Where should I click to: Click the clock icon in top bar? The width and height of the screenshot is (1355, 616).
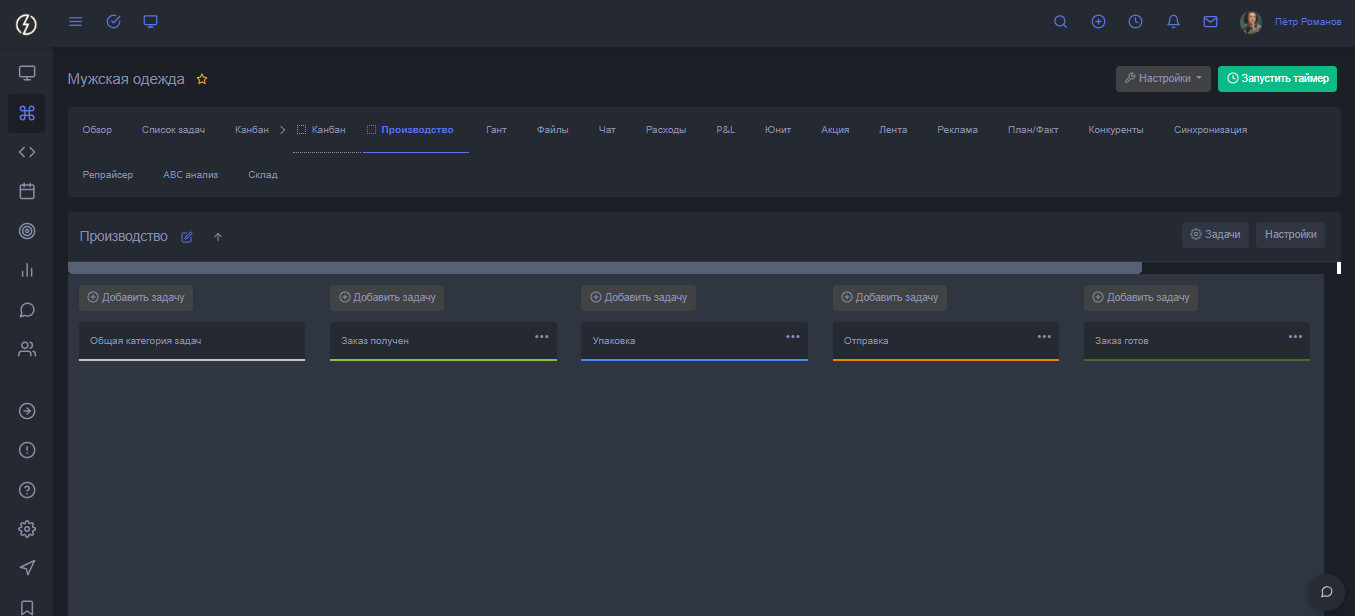coord(1135,22)
